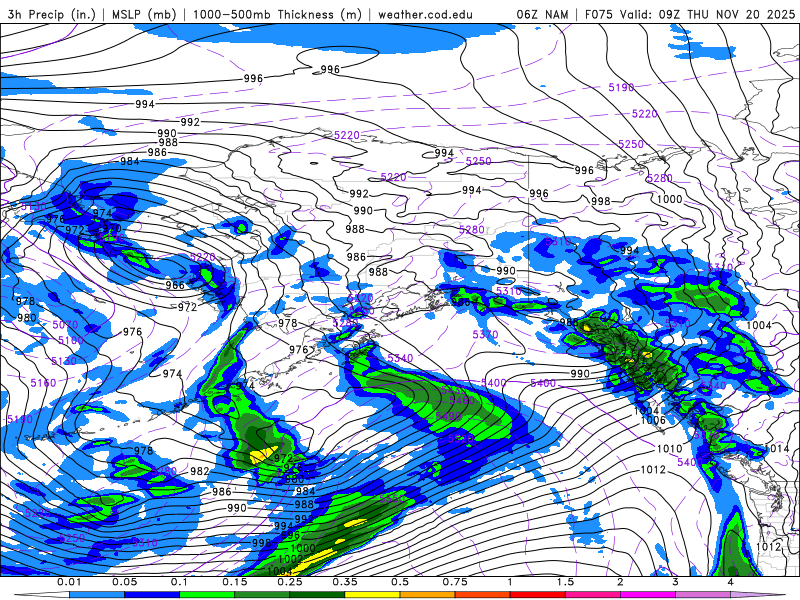Click the yellow 0.5 colorbar segment
The image size is (800, 600).
coord(372,595)
